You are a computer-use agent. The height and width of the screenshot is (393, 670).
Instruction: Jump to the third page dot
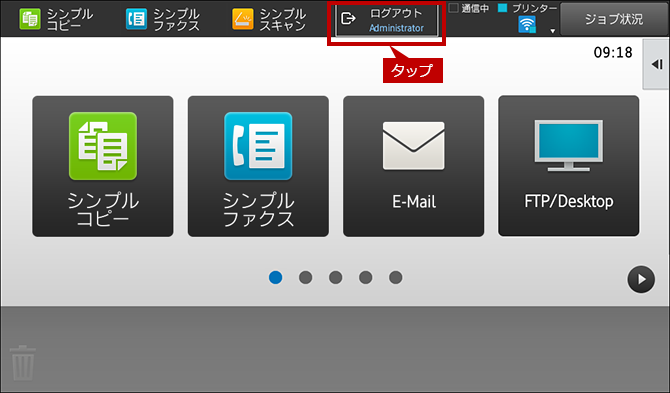coord(335,278)
